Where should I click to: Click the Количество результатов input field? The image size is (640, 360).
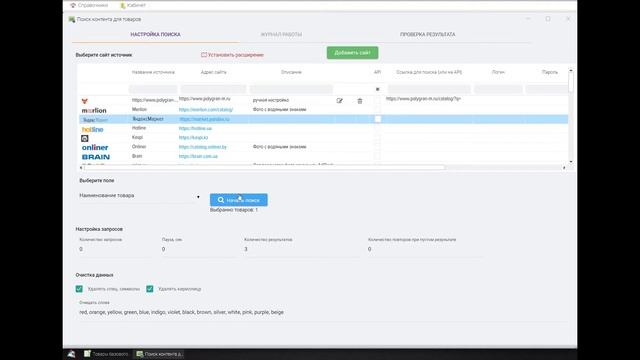click(301, 249)
